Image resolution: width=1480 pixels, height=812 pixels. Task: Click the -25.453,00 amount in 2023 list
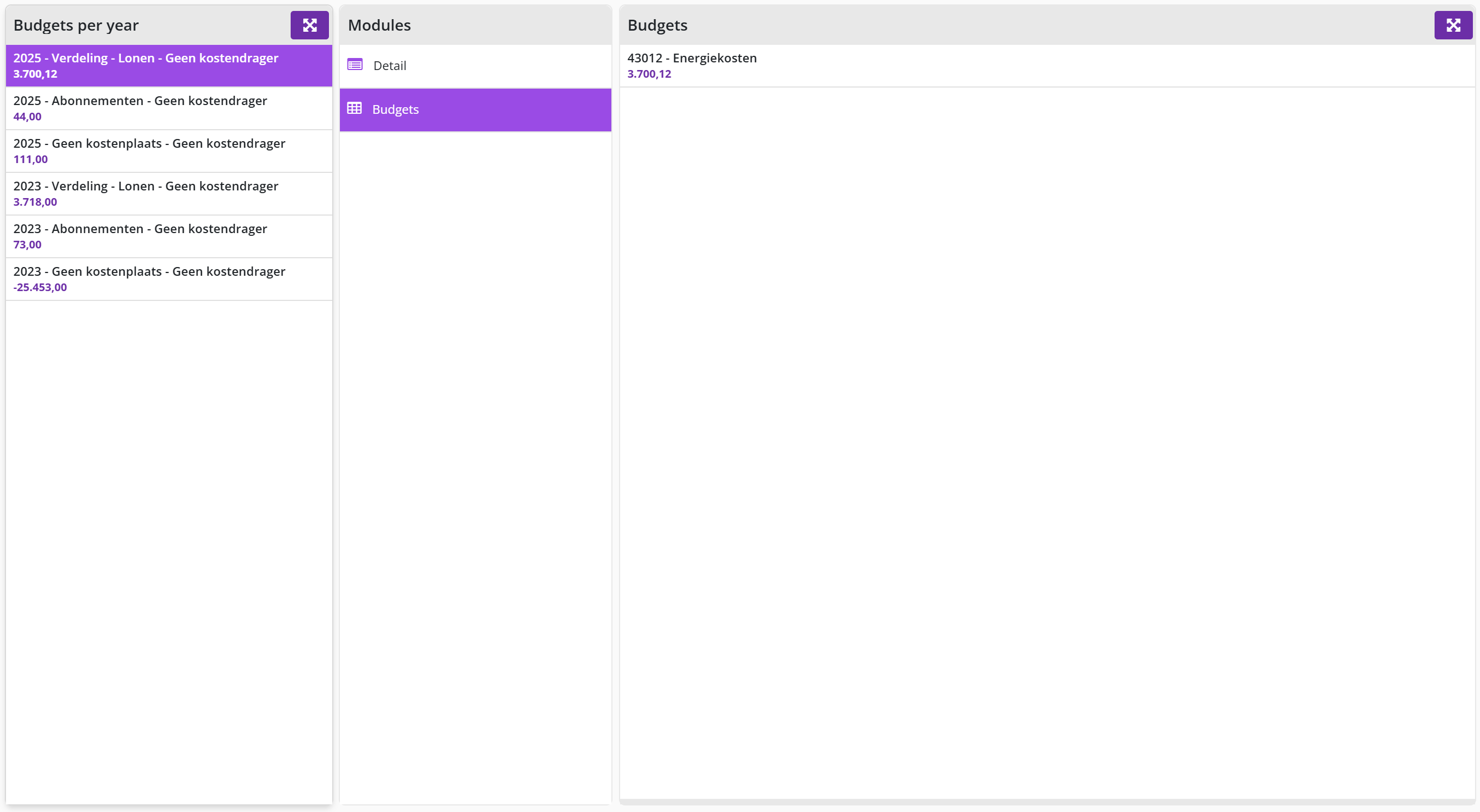tap(40, 288)
